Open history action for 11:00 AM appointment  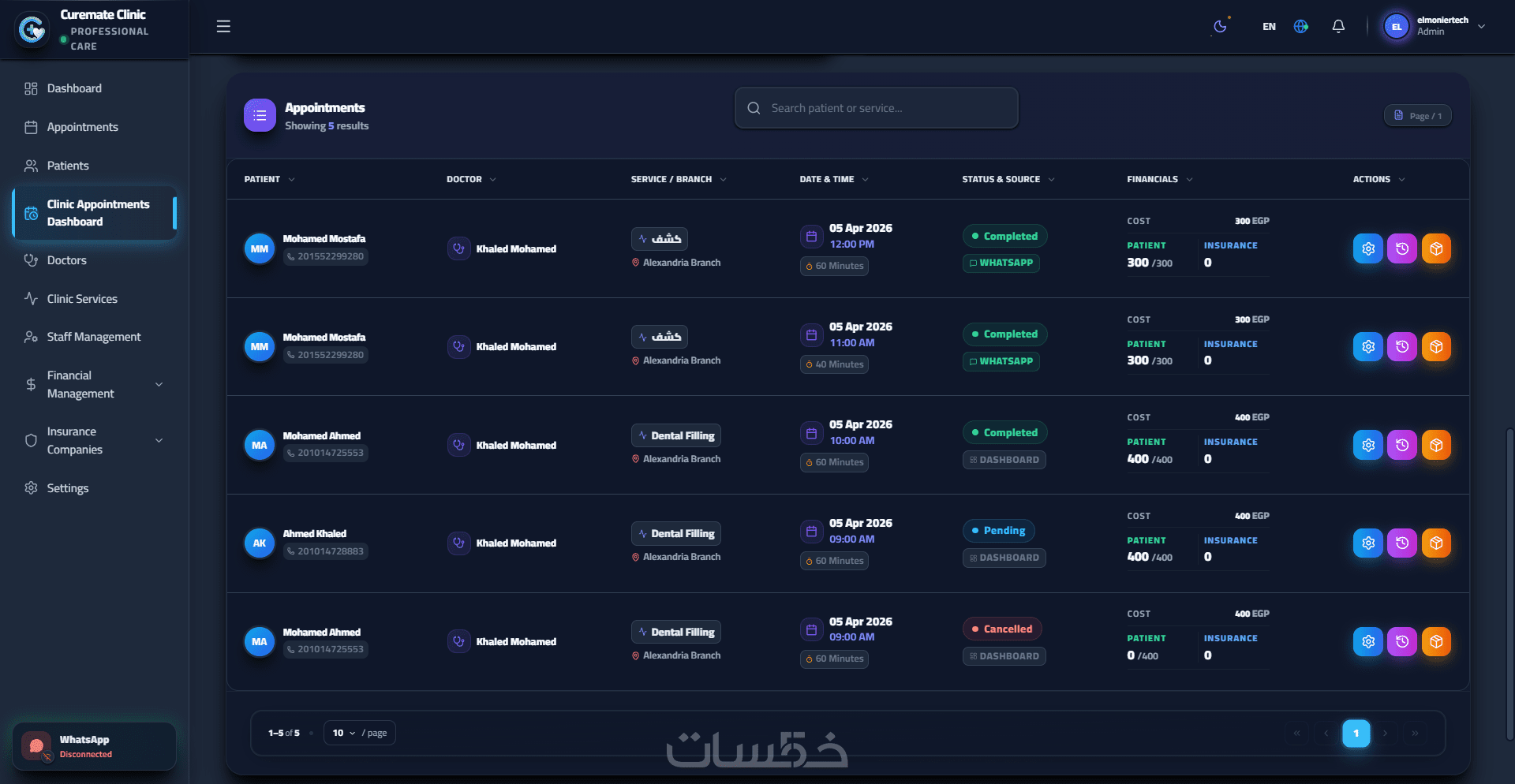click(x=1402, y=347)
